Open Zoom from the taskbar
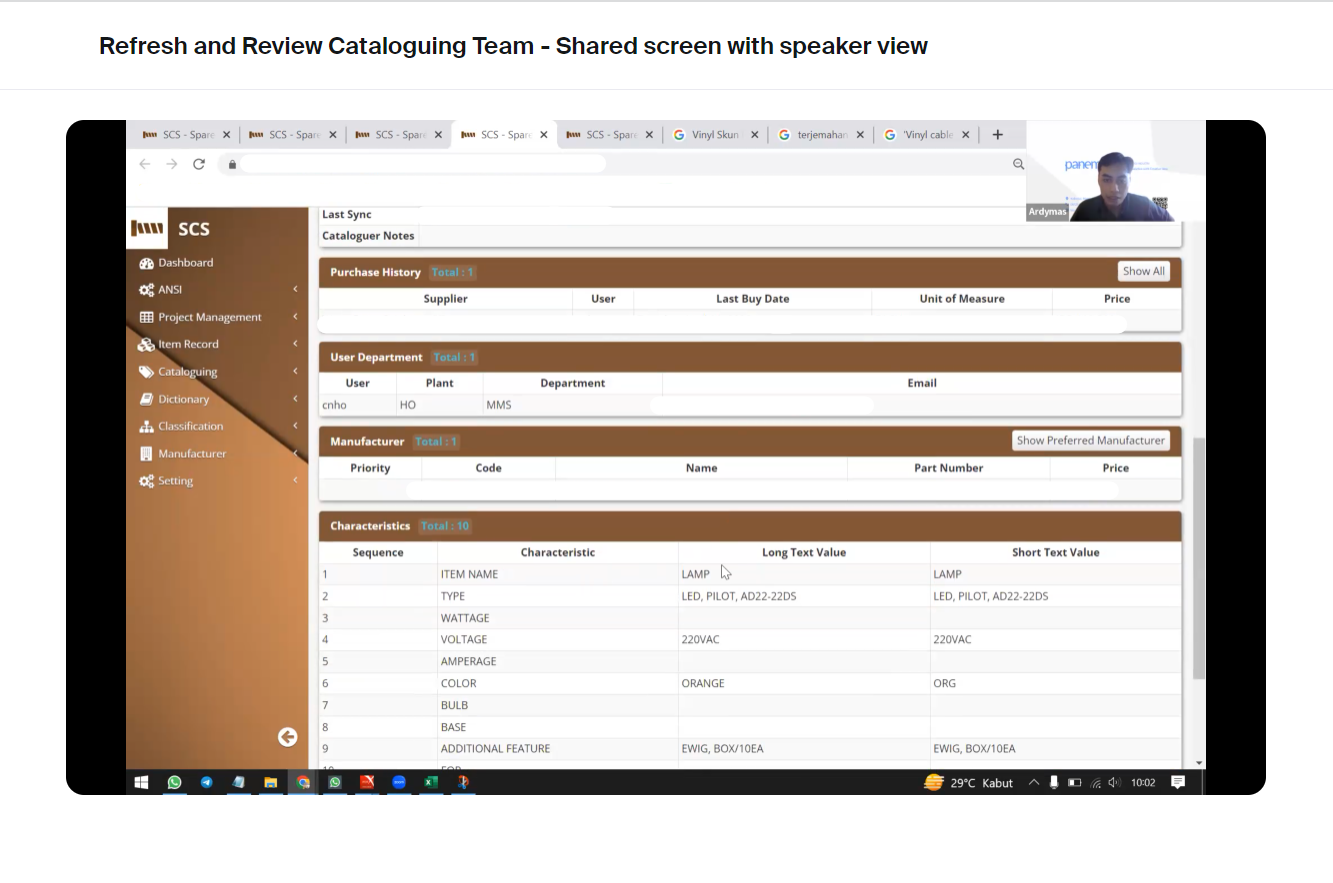1333x883 pixels. [x=399, y=782]
